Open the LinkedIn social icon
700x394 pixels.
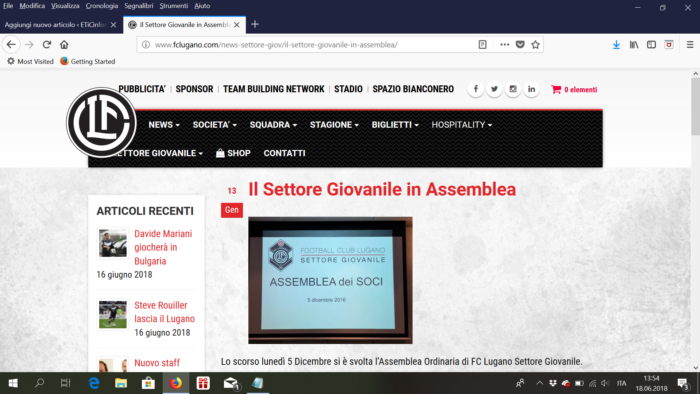click(x=531, y=89)
